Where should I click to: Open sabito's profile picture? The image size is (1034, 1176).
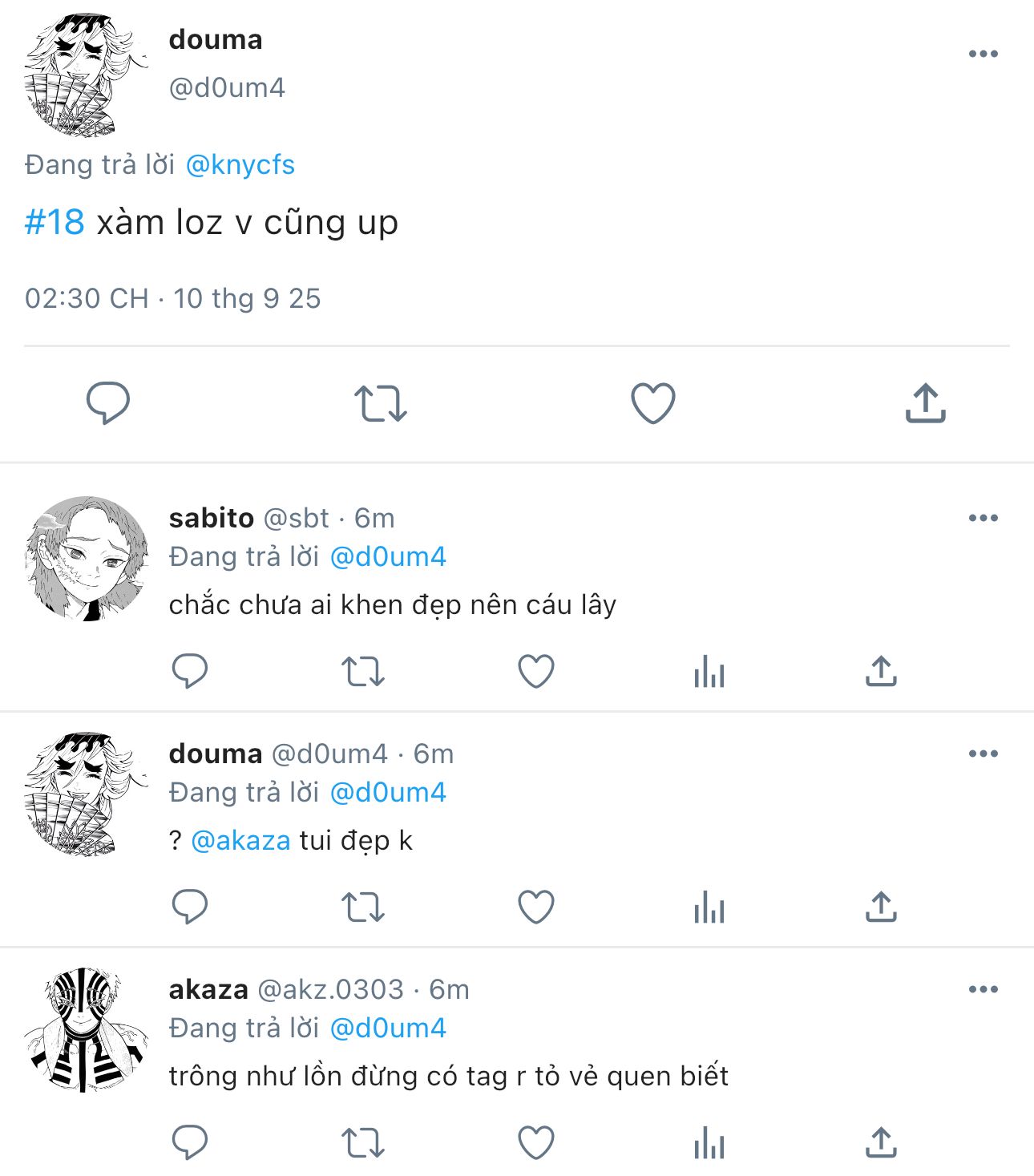tap(87, 558)
